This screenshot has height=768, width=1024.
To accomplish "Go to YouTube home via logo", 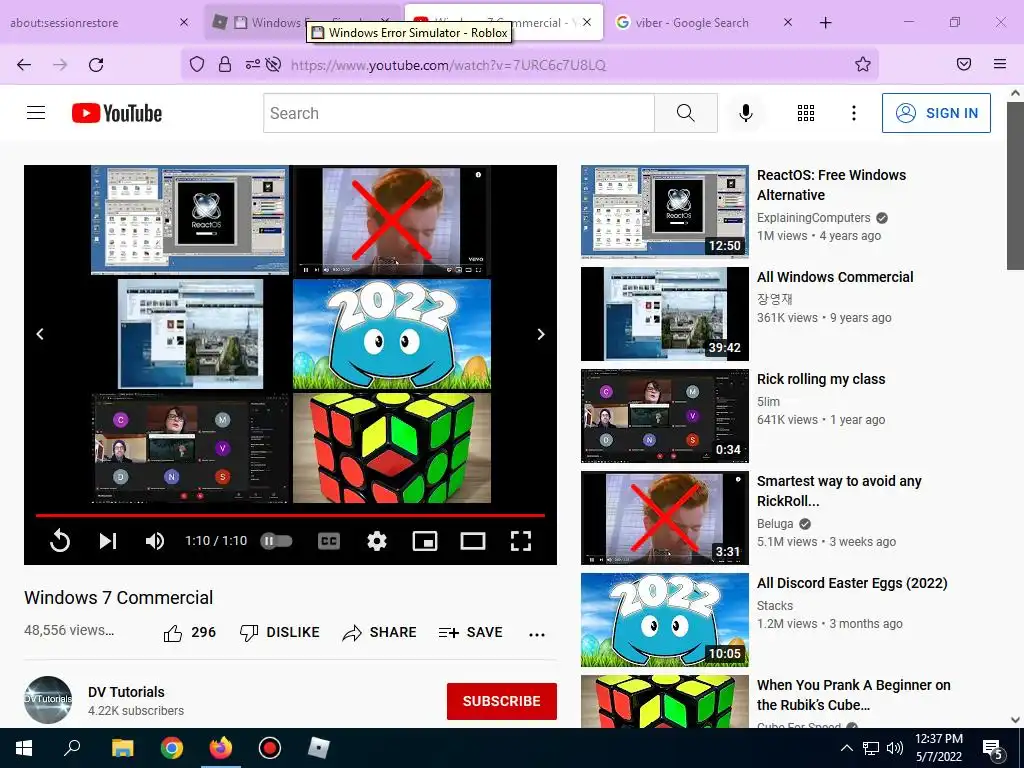I will coord(117,113).
